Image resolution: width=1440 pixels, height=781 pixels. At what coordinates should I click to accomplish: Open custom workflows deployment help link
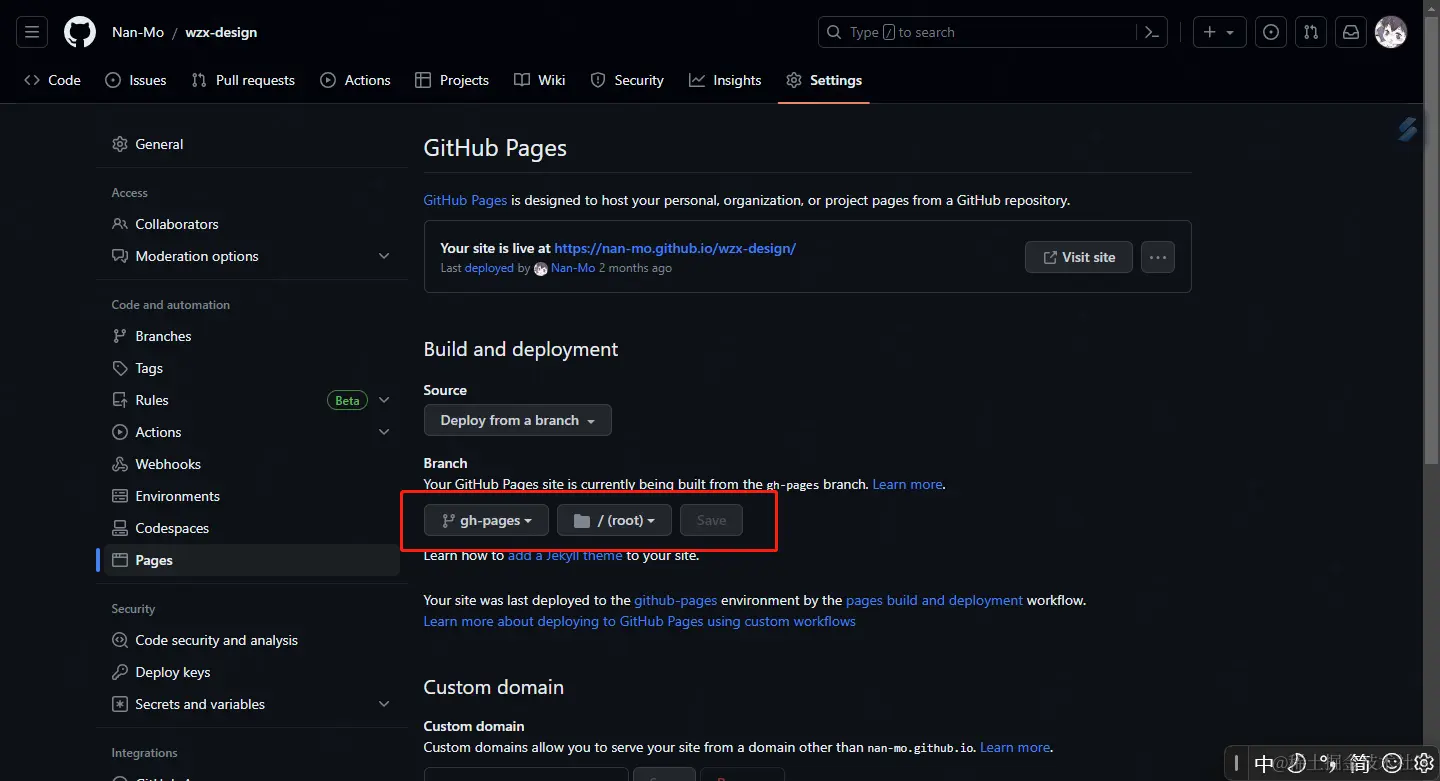[x=640, y=621]
